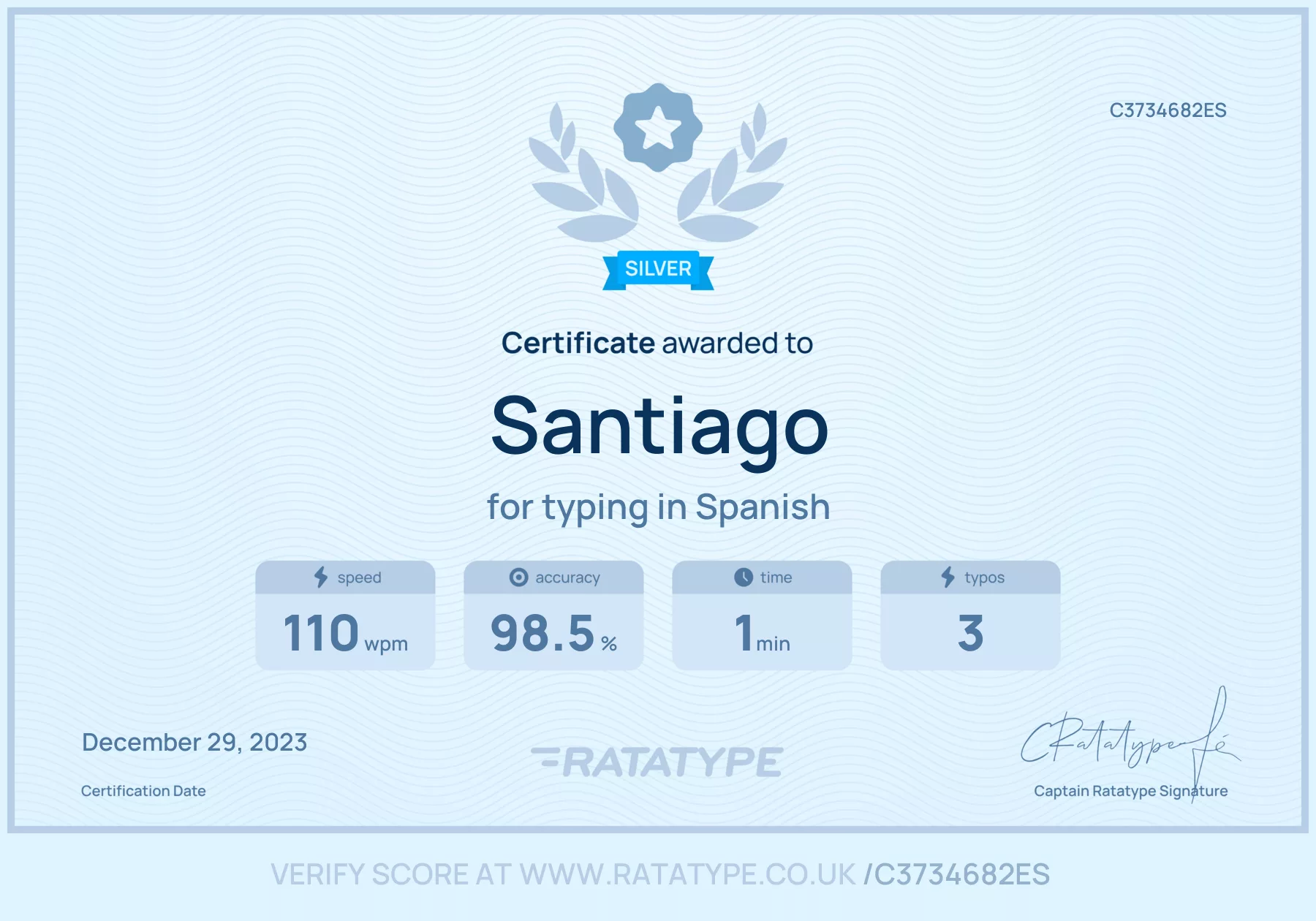Click the SILVER ribbon banner
The image size is (1316, 921).
coord(658,270)
